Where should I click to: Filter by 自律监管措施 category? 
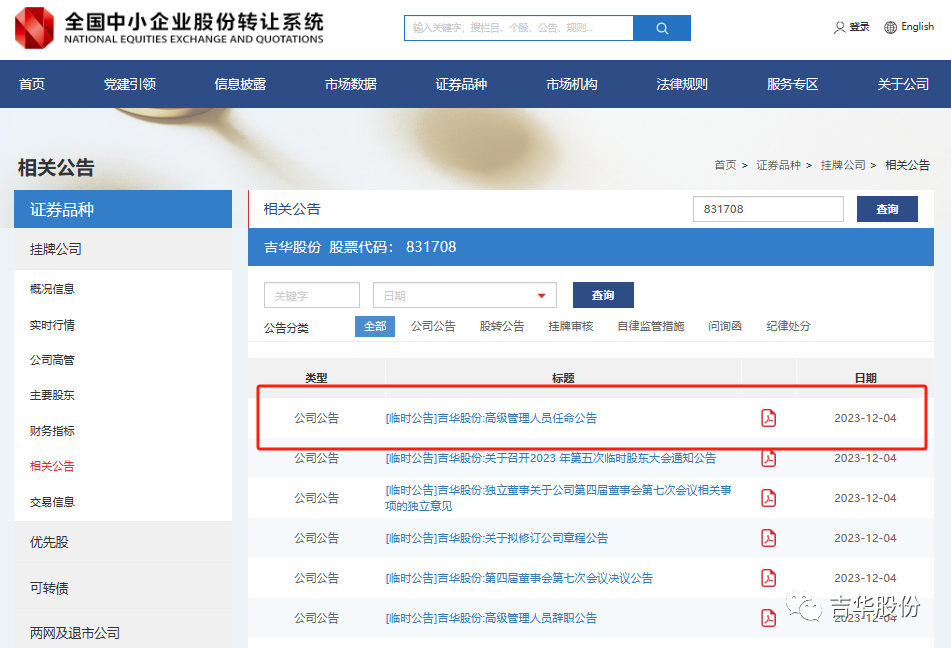(x=651, y=326)
